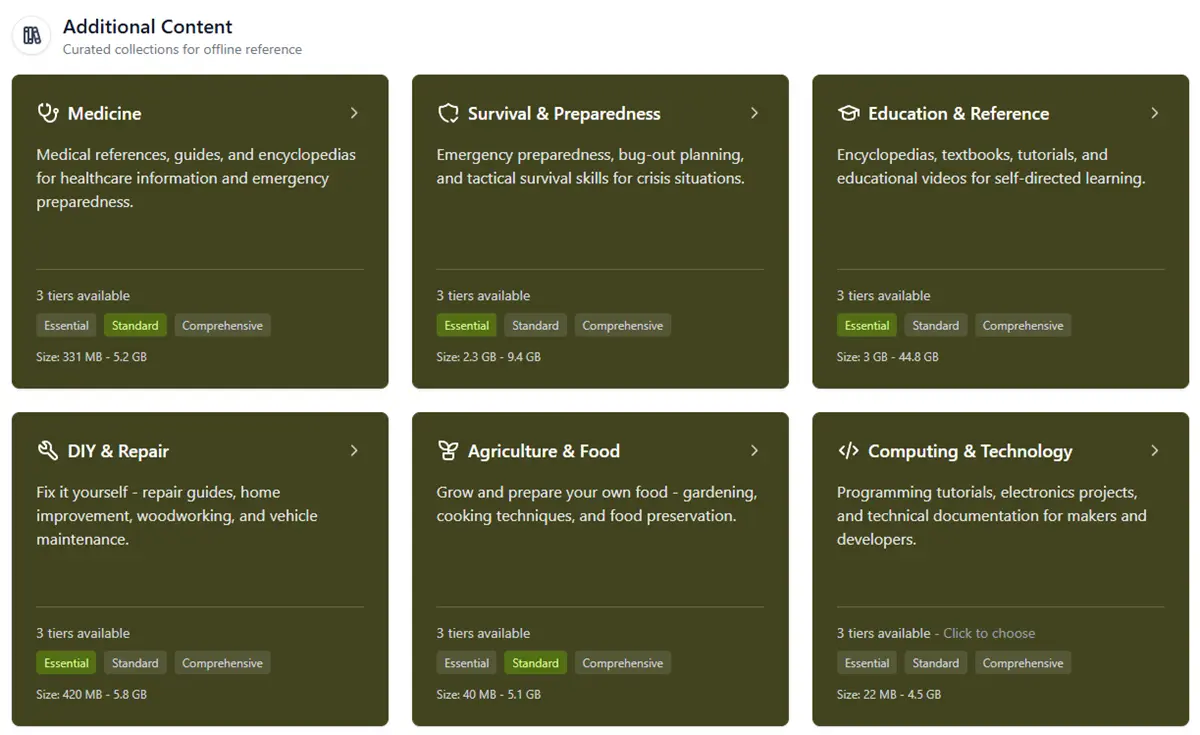Click the books icon beside Additional Content

32,36
